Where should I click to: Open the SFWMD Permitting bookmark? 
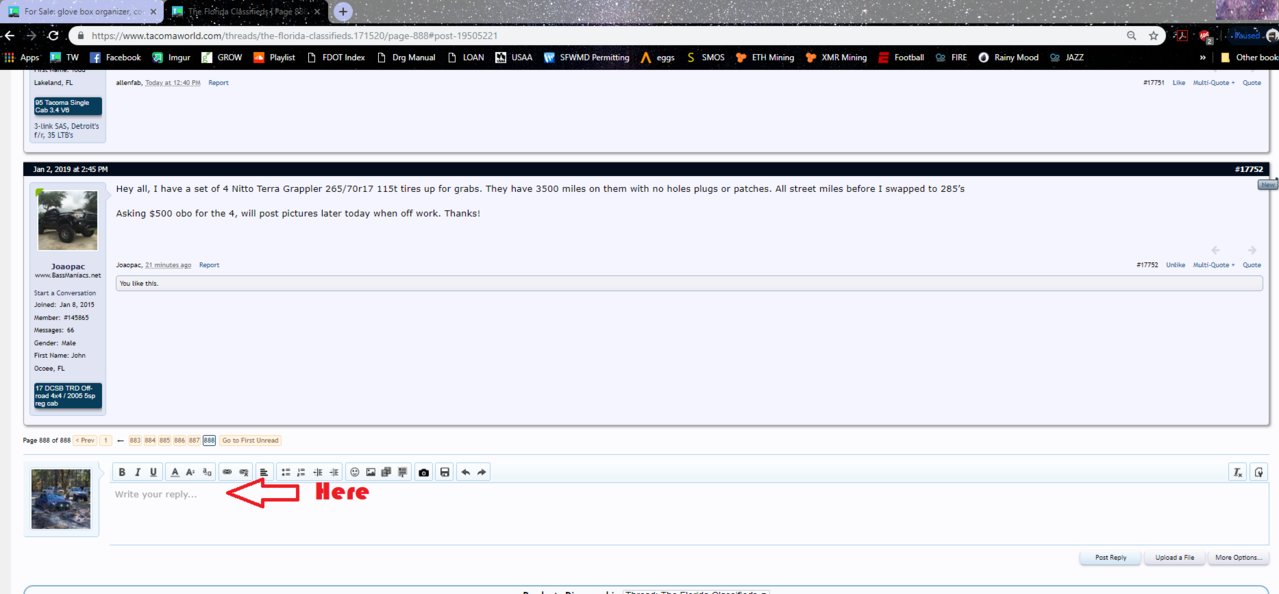coord(587,58)
